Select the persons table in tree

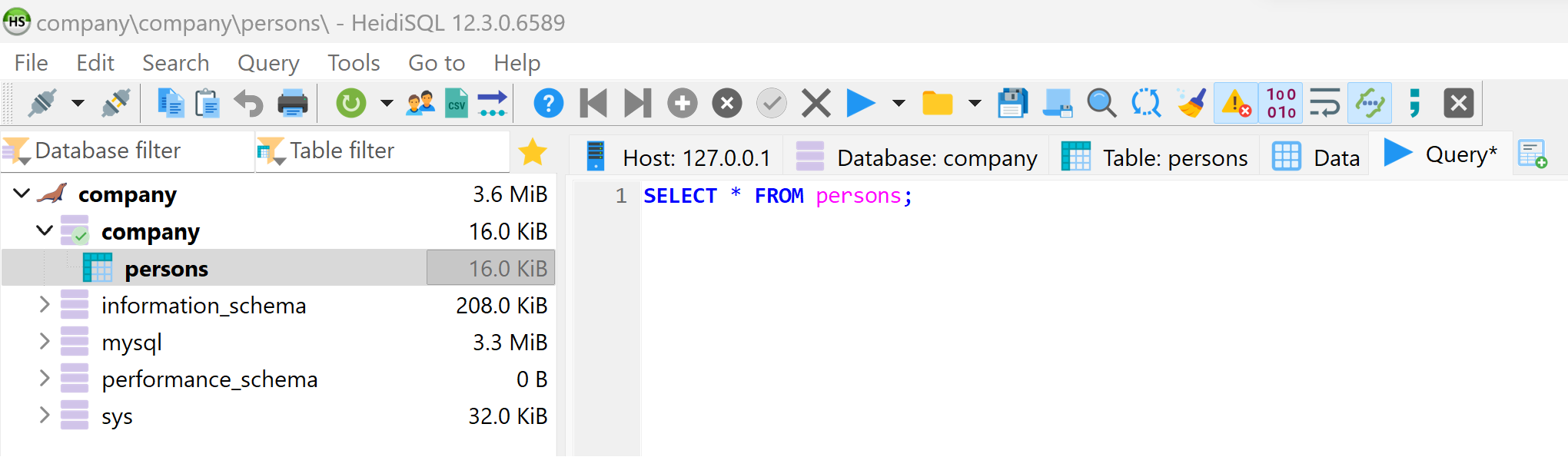277,268
